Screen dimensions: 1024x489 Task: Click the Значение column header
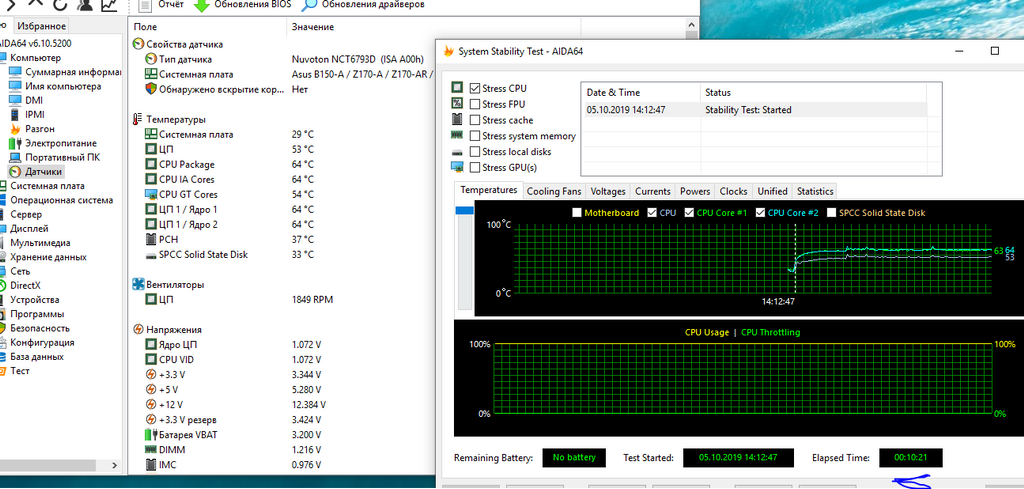point(433,27)
